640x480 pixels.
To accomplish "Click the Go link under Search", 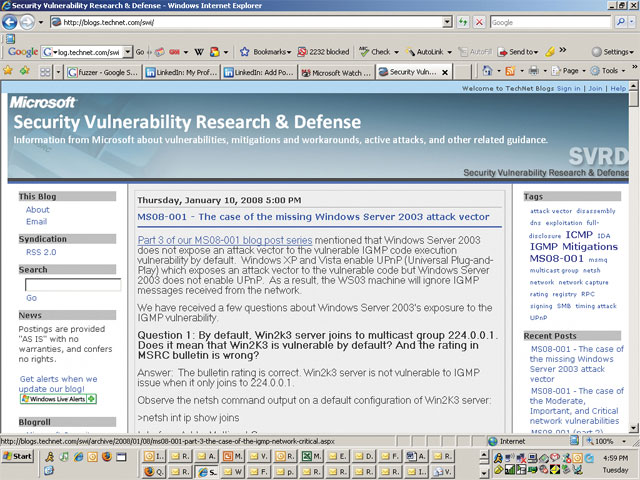I will (31, 298).
